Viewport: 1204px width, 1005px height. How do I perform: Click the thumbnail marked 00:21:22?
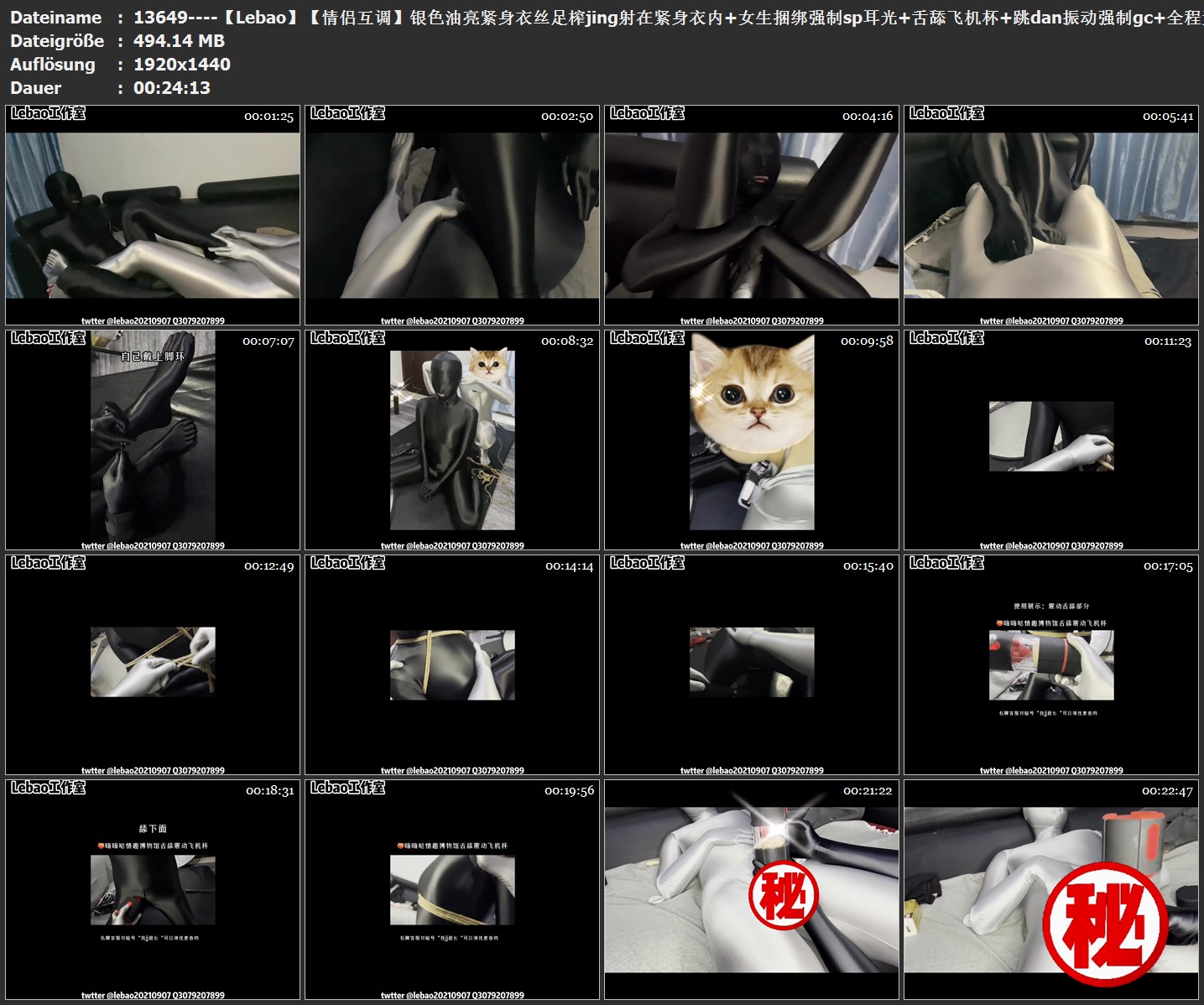tap(752, 889)
